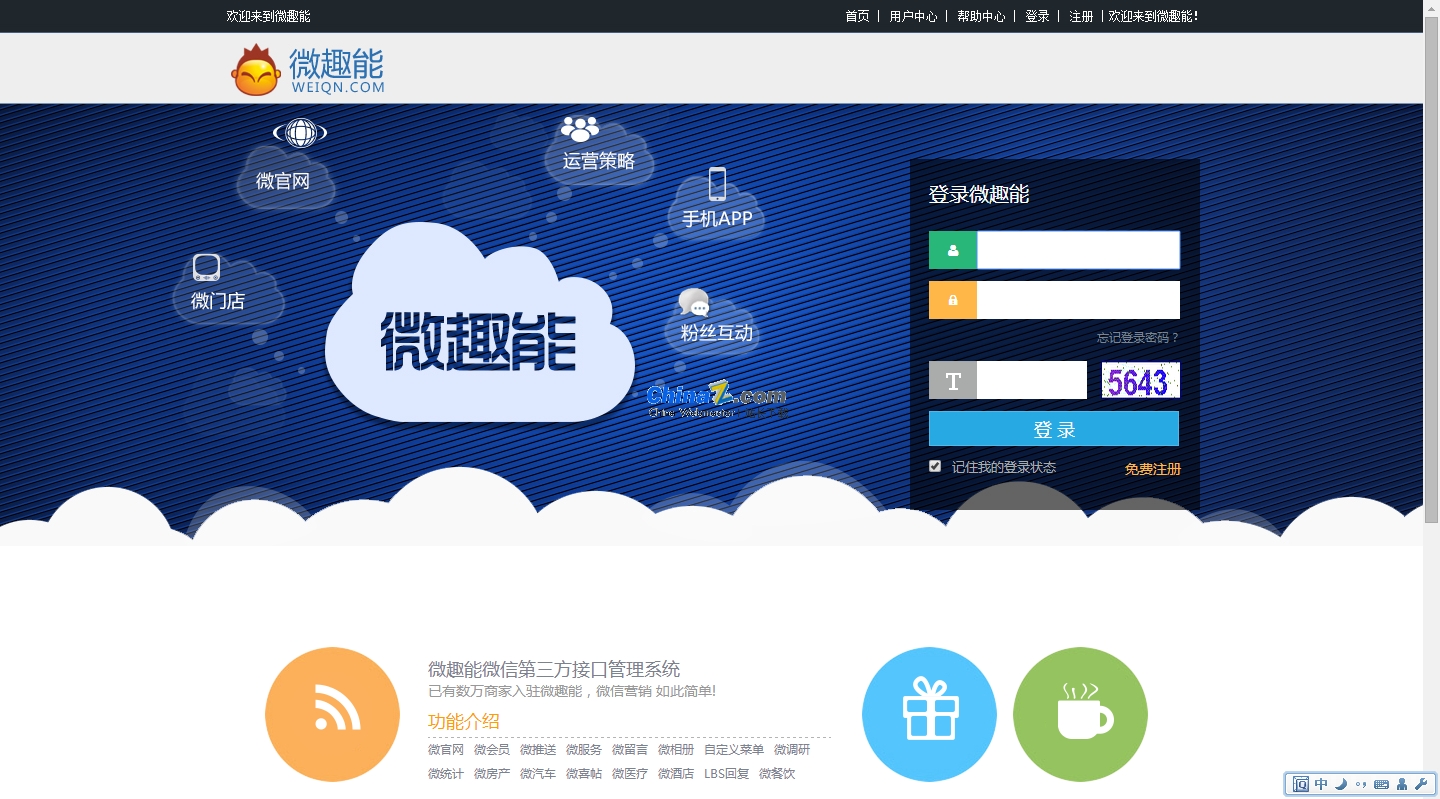The width and height of the screenshot is (1440, 799).
Task: Click the 微统计 feature link
Action: [446, 774]
